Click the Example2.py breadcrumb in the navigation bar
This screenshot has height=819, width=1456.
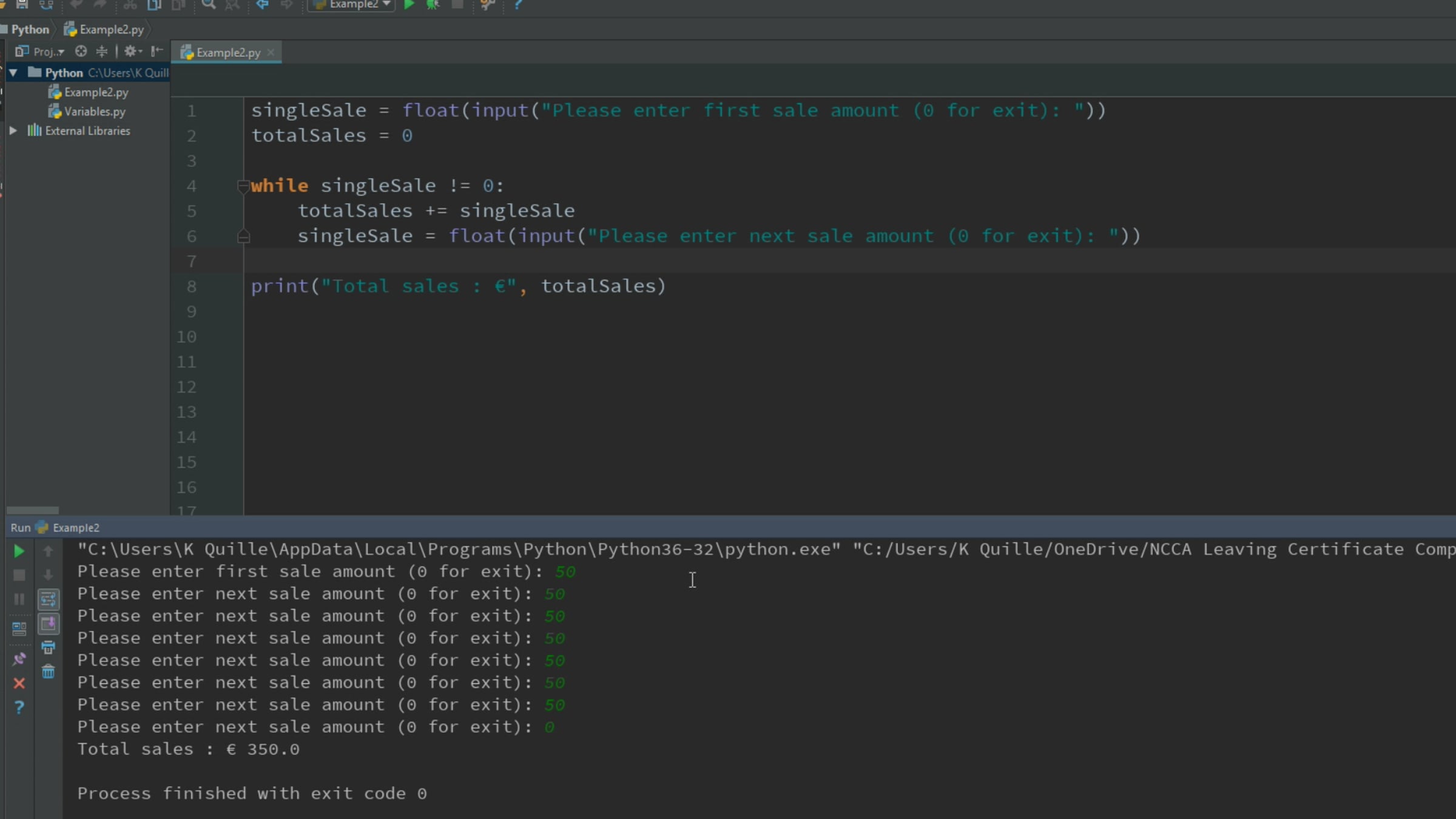(x=105, y=29)
